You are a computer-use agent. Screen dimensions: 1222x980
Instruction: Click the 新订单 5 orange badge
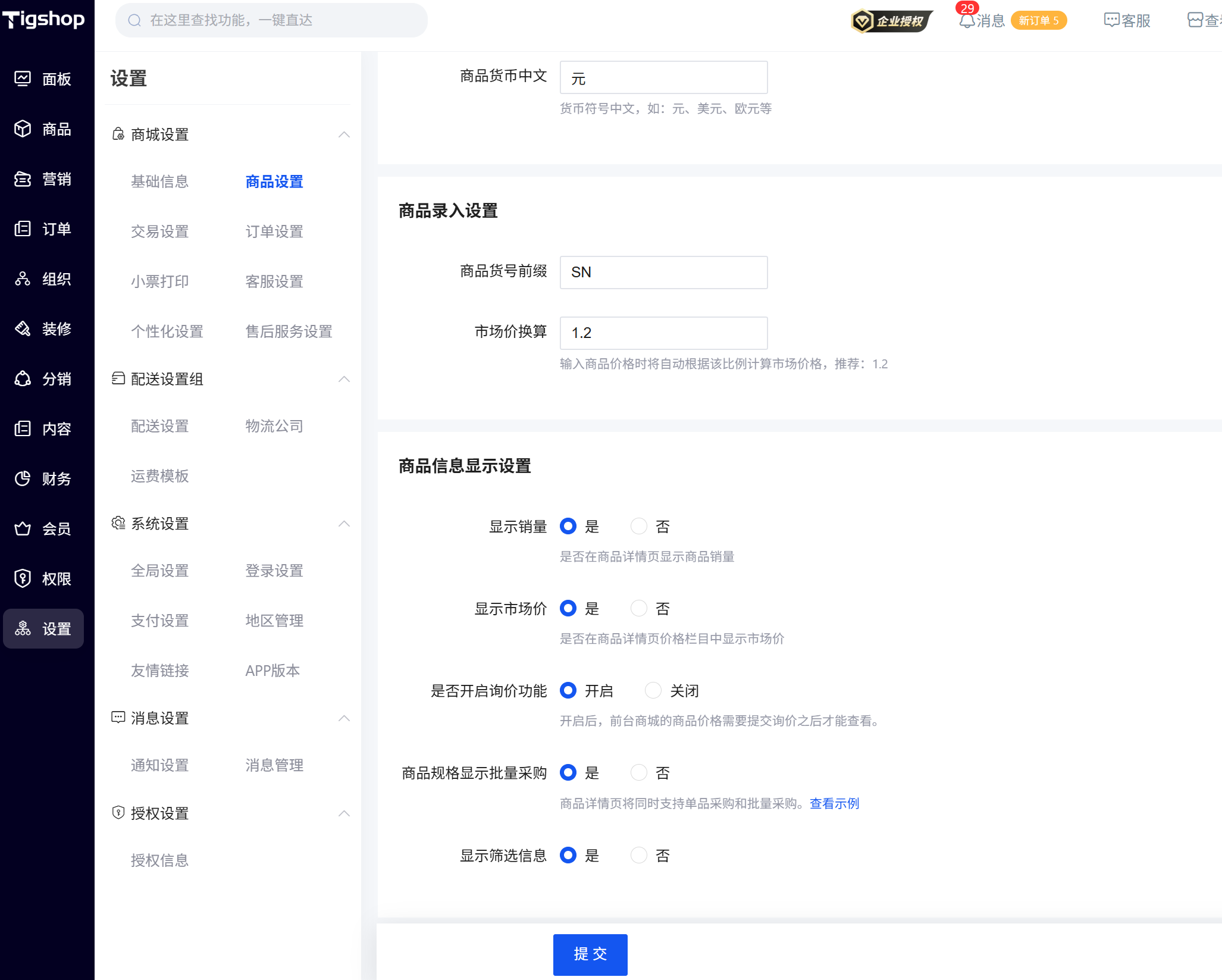pos(1039,21)
